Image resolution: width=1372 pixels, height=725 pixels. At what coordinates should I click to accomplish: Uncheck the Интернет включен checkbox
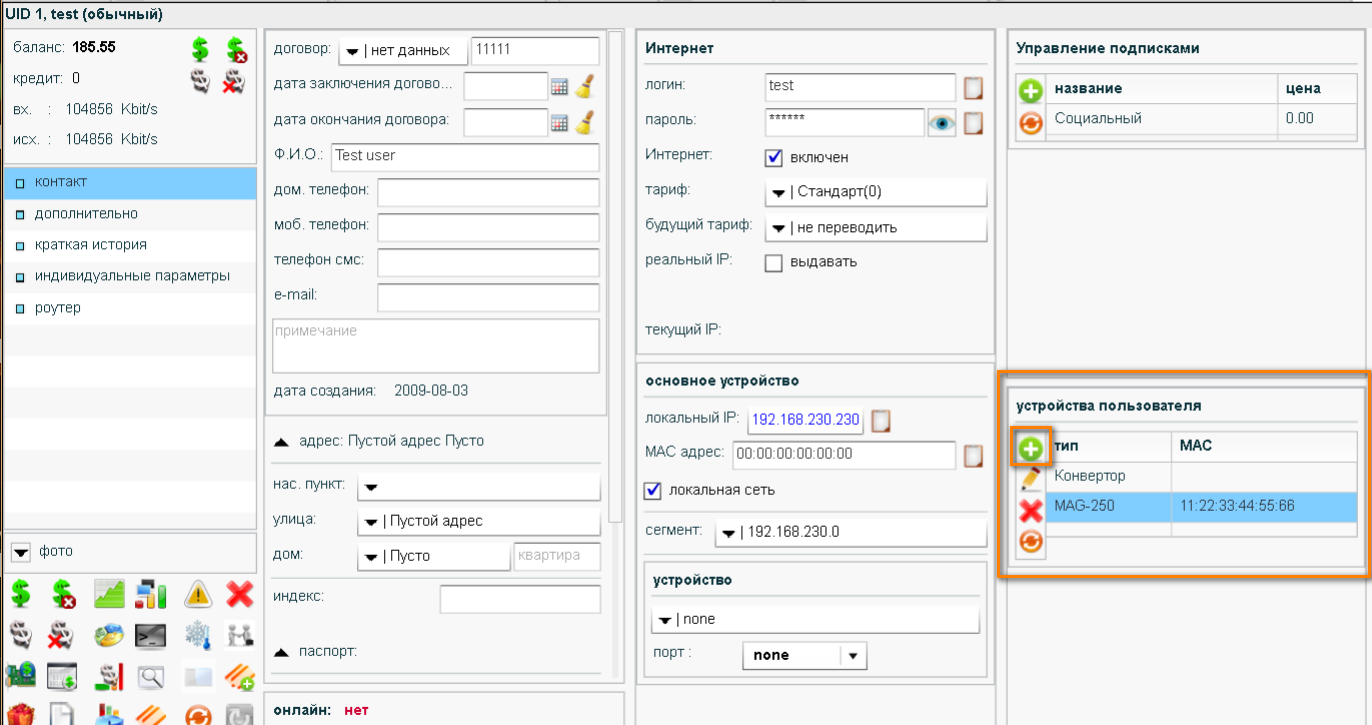pos(773,157)
